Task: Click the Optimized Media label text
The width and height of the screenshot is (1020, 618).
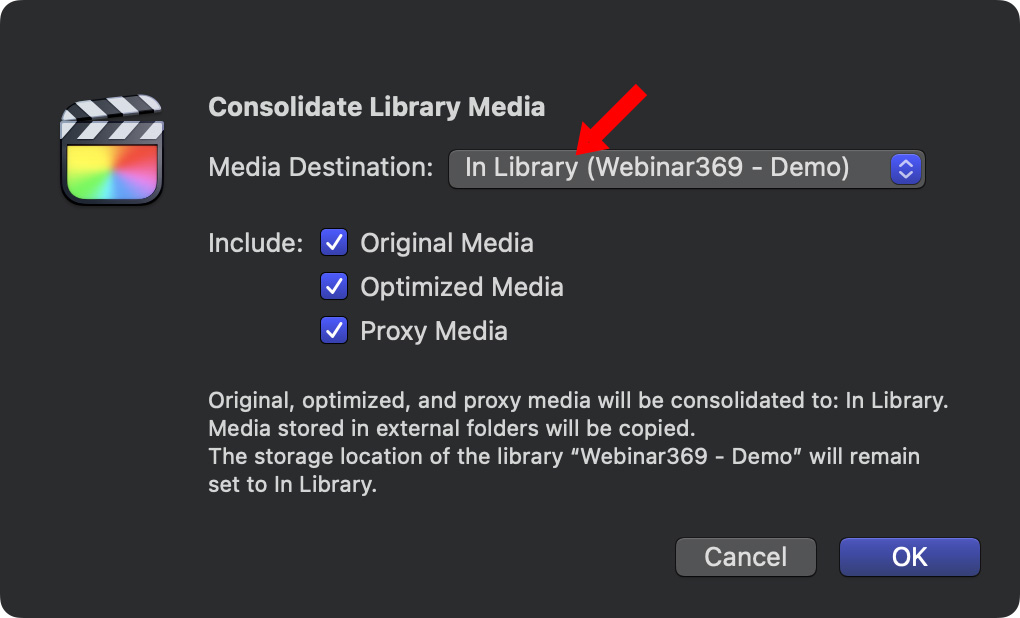Action: pos(462,287)
